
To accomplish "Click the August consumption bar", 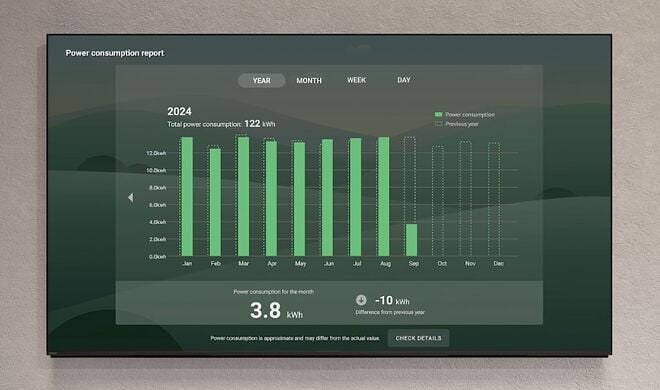I will pyautogui.click(x=384, y=196).
